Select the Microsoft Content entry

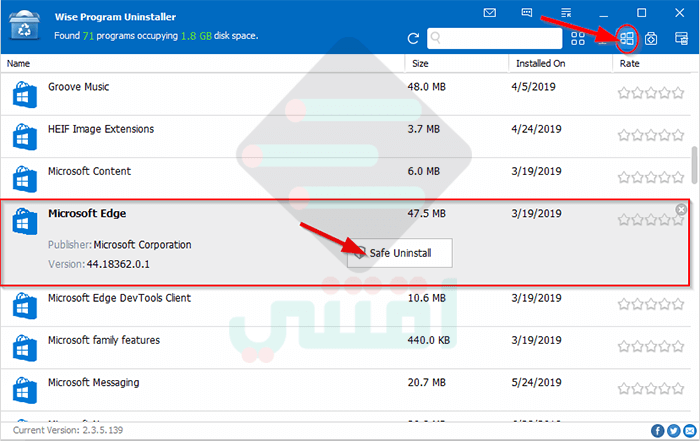pyautogui.click(x=89, y=171)
